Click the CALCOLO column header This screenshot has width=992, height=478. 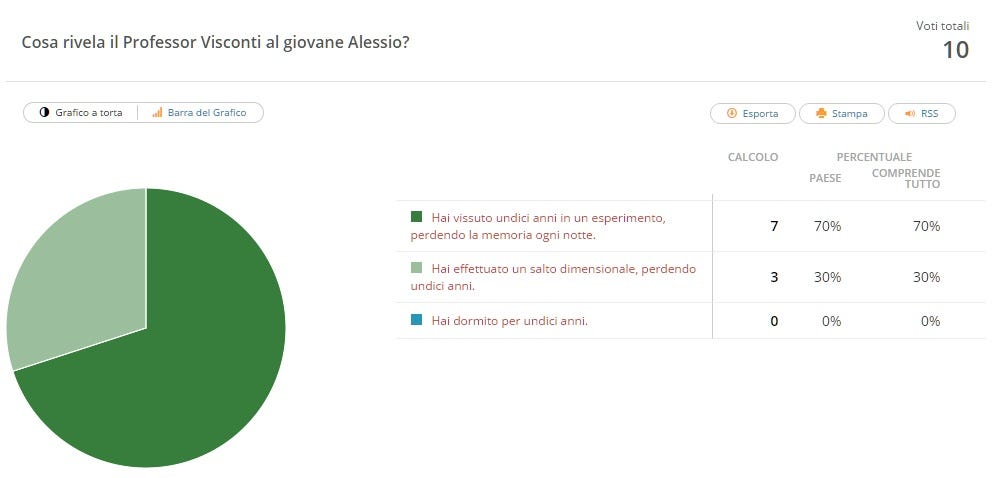pos(753,157)
